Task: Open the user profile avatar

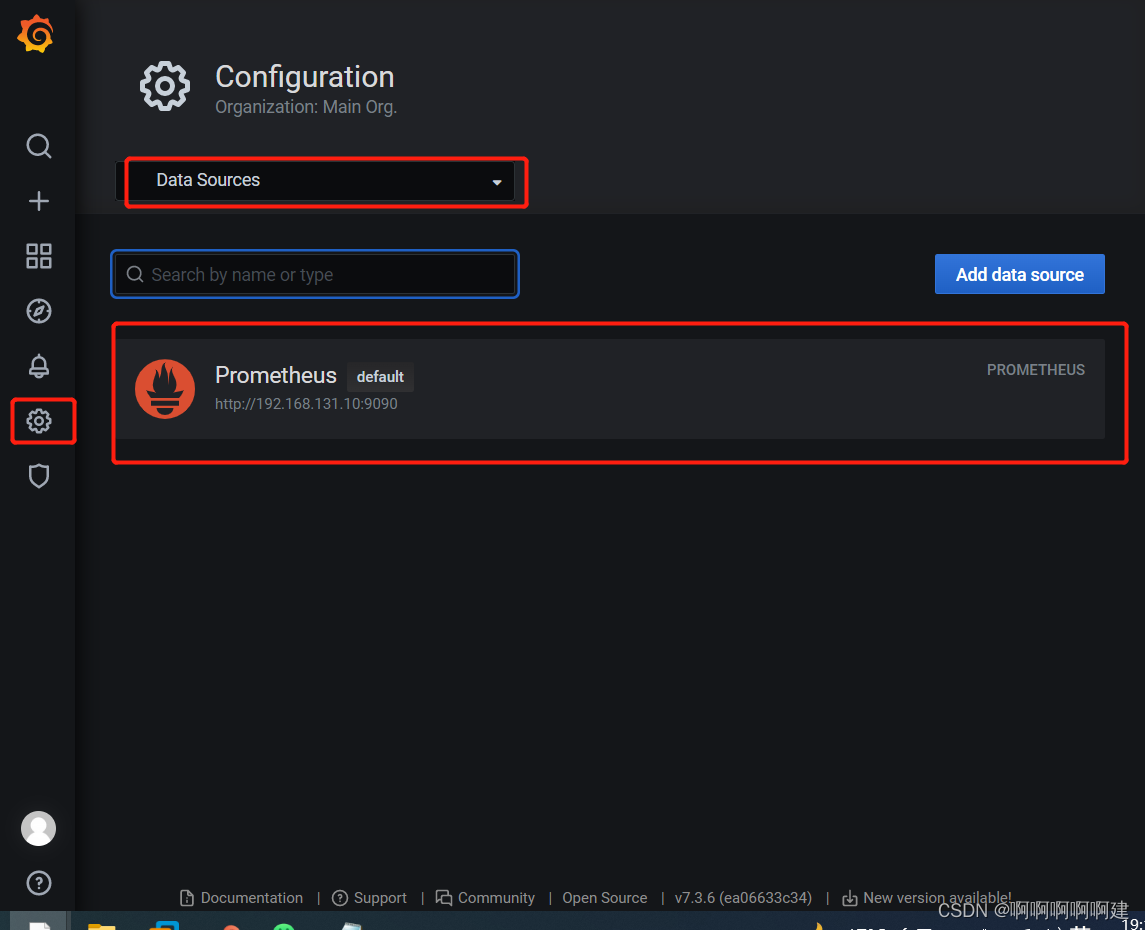Action: (39, 829)
